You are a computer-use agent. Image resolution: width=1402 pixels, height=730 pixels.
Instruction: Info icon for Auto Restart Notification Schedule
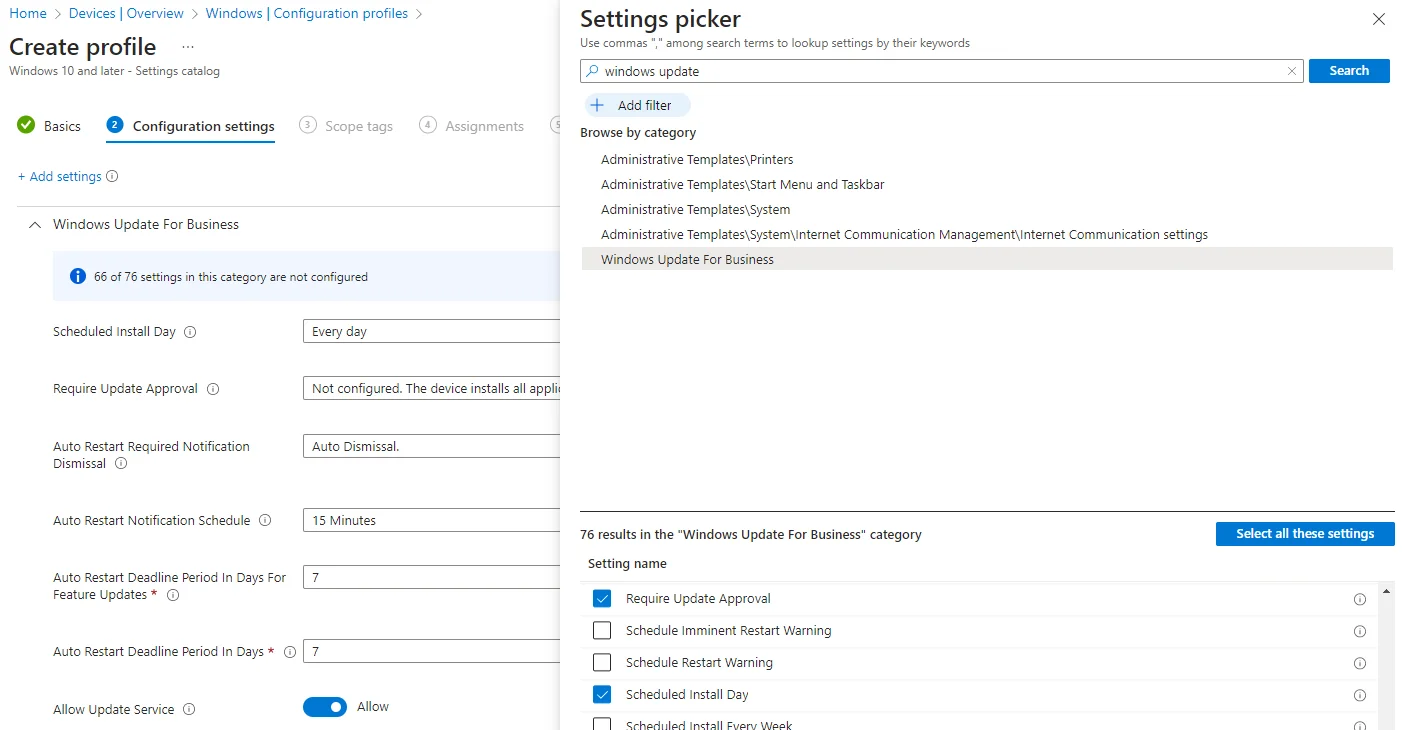coord(265,521)
